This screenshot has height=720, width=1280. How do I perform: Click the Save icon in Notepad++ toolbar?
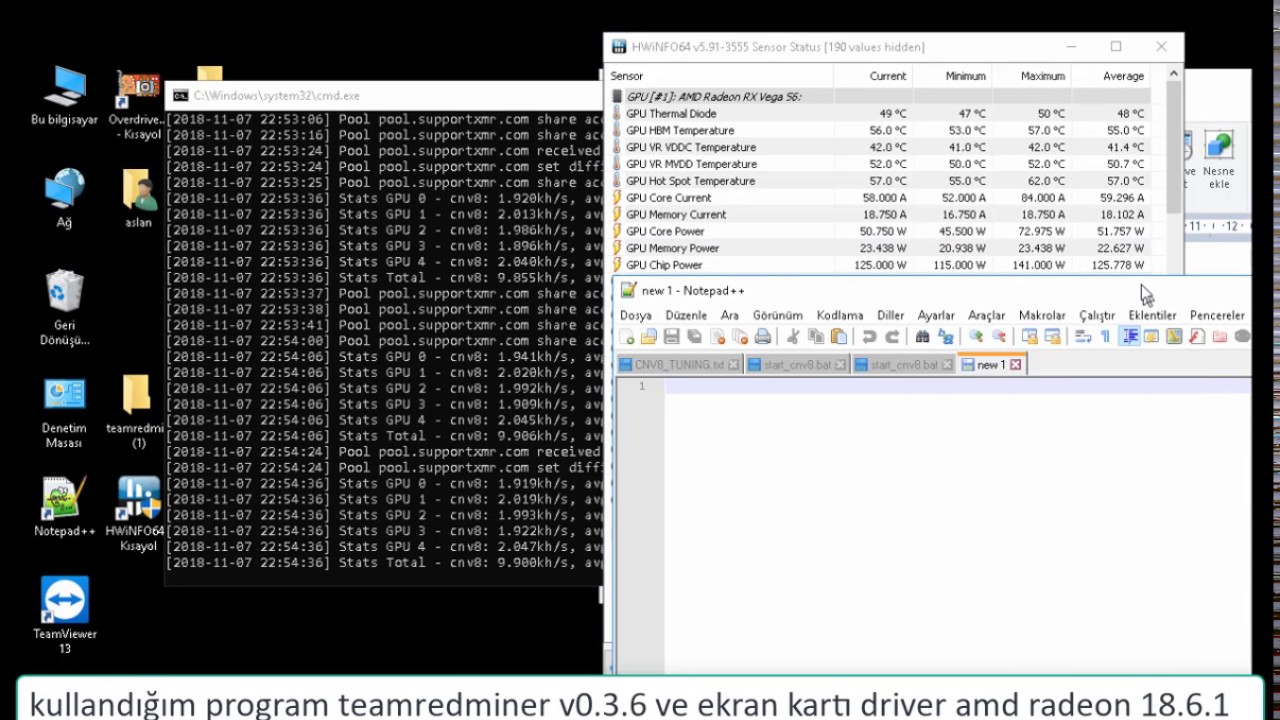pyautogui.click(x=671, y=337)
